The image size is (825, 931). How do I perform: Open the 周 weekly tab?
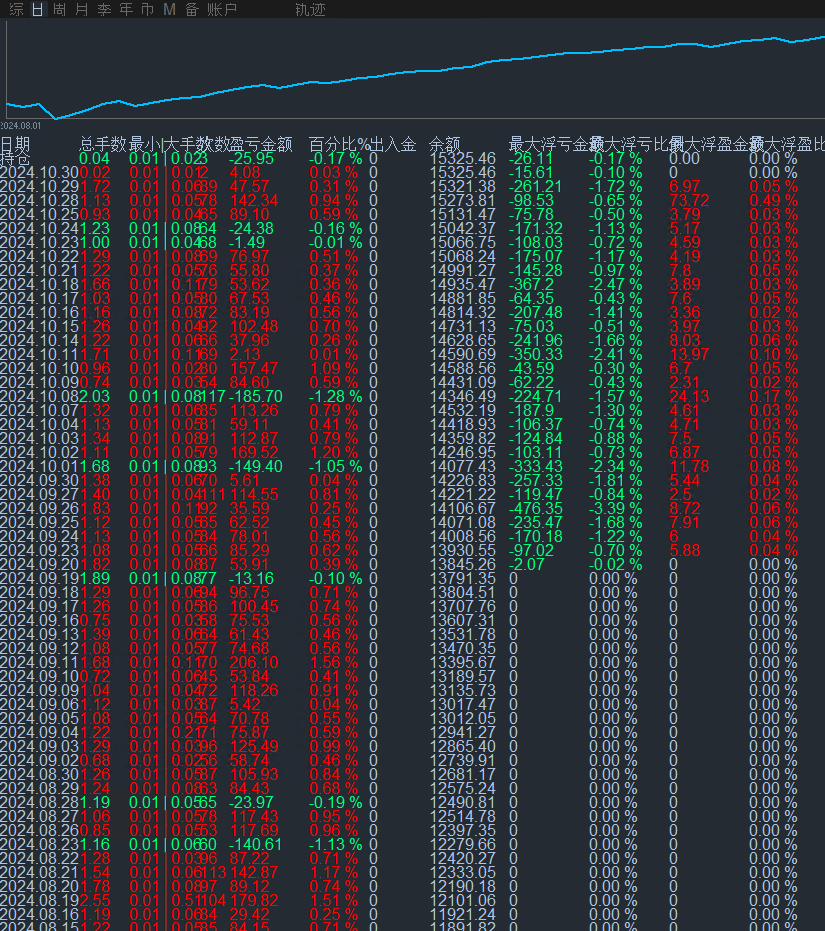(x=59, y=10)
